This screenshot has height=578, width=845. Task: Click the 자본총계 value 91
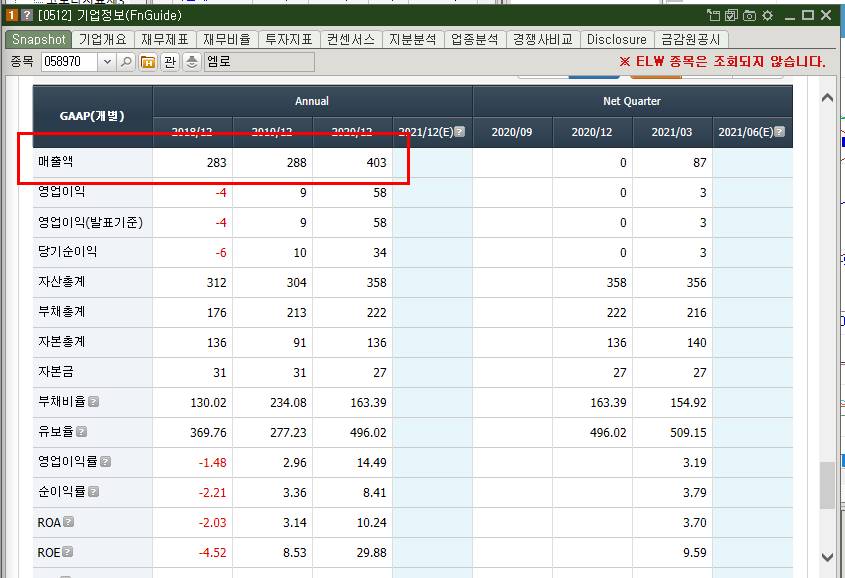click(300, 343)
